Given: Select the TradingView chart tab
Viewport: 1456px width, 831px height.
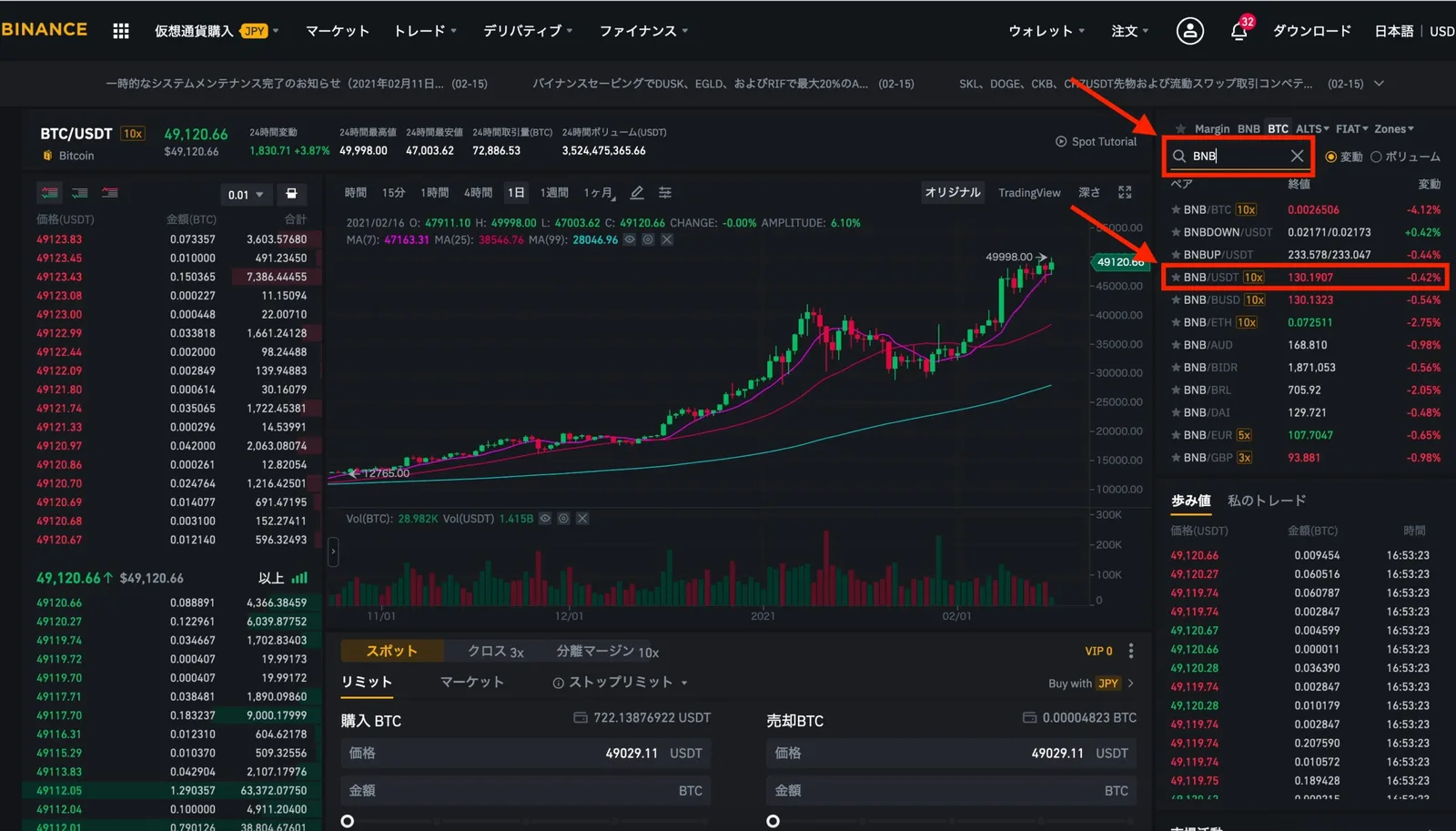Looking at the screenshot, I should coord(1029,193).
